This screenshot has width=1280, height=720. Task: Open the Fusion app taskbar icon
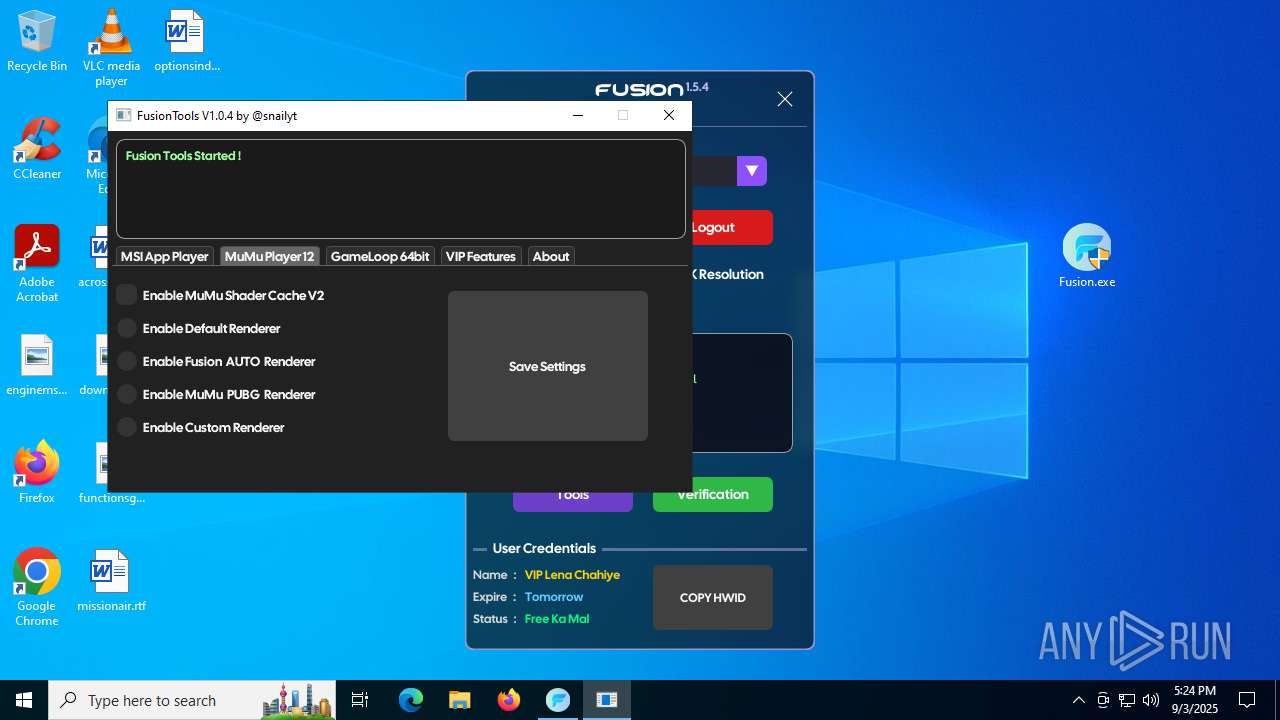pos(557,700)
